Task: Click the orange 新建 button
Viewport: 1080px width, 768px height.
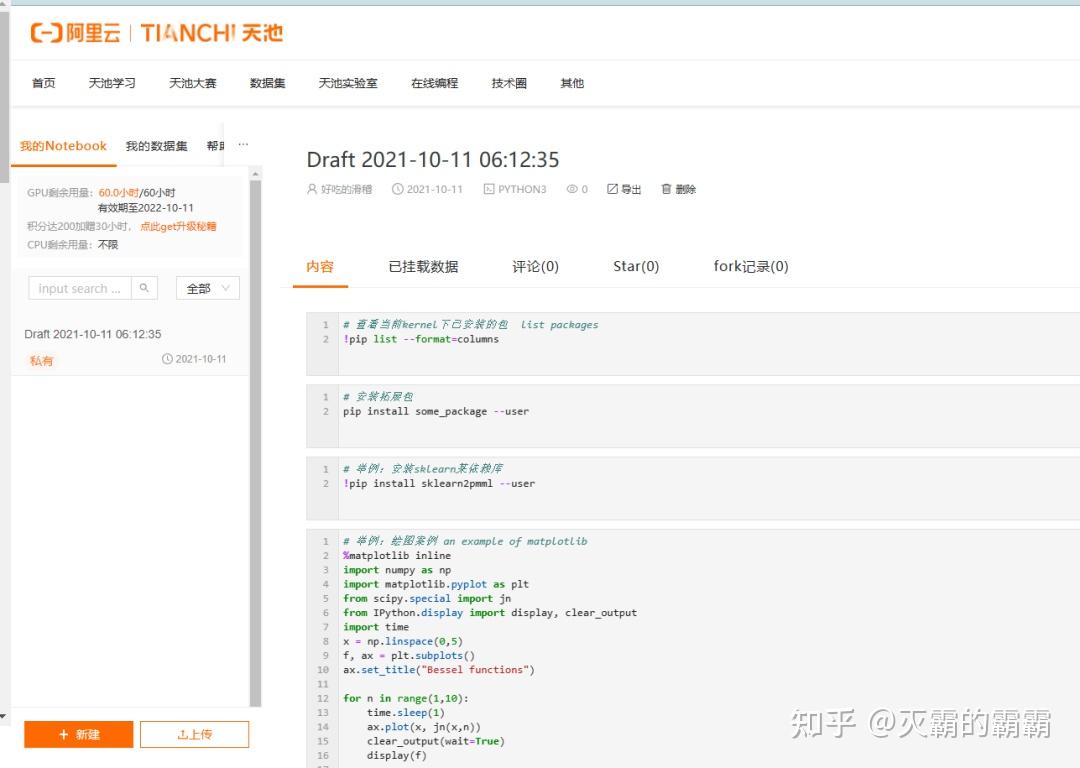Action: 78,734
